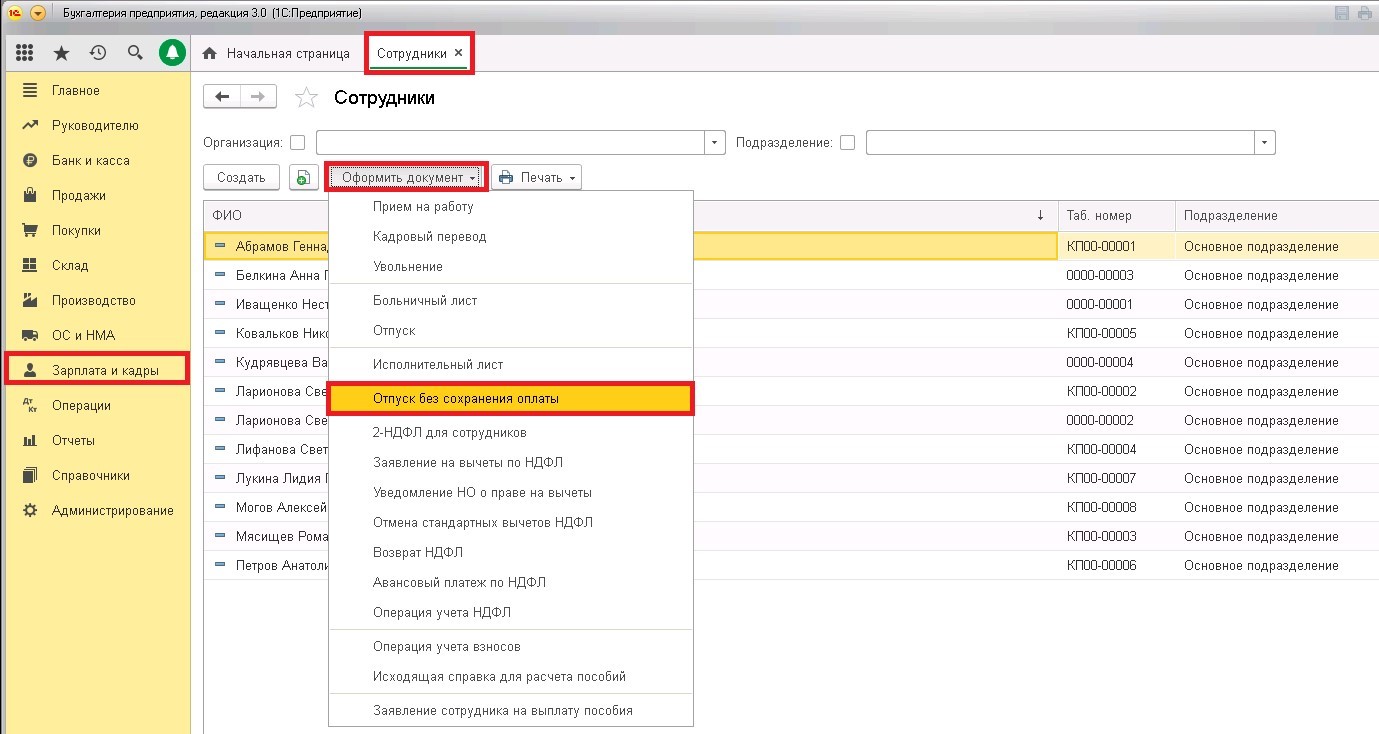Enable the Организация filter checkbox
1379x734 pixels.
[297, 143]
